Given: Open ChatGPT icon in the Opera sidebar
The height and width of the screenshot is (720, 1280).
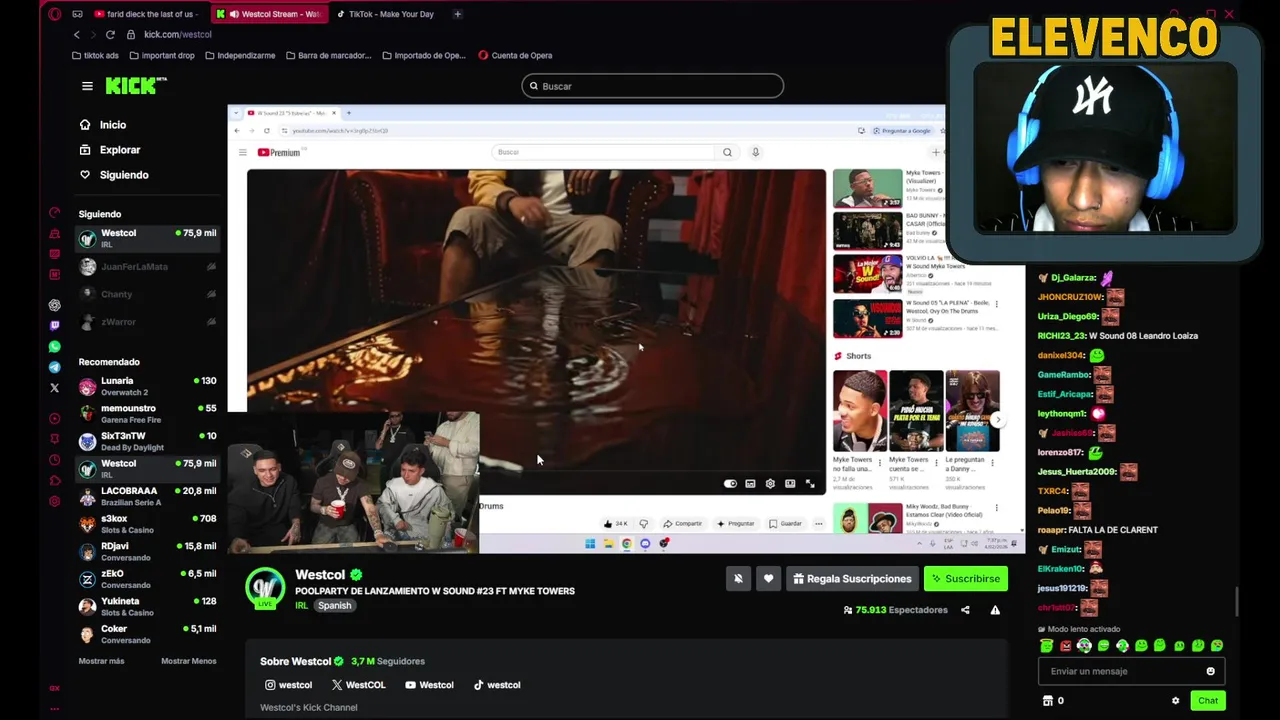Looking at the screenshot, I should [55, 305].
